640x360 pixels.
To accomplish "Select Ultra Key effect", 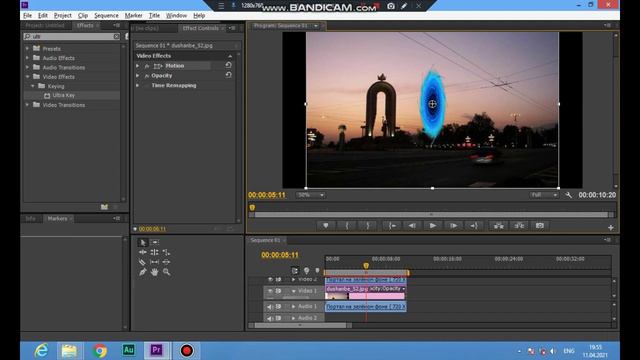I will point(64,95).
